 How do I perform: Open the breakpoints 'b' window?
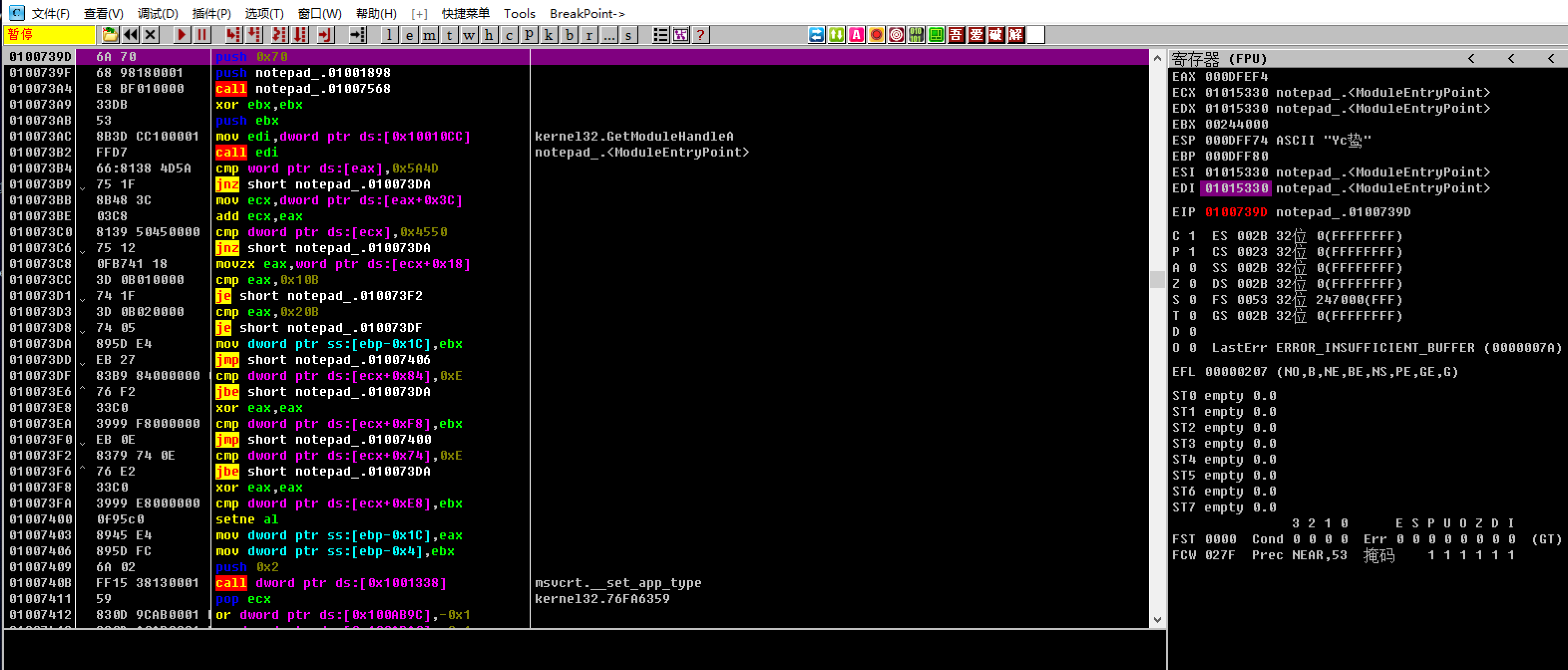569,35
